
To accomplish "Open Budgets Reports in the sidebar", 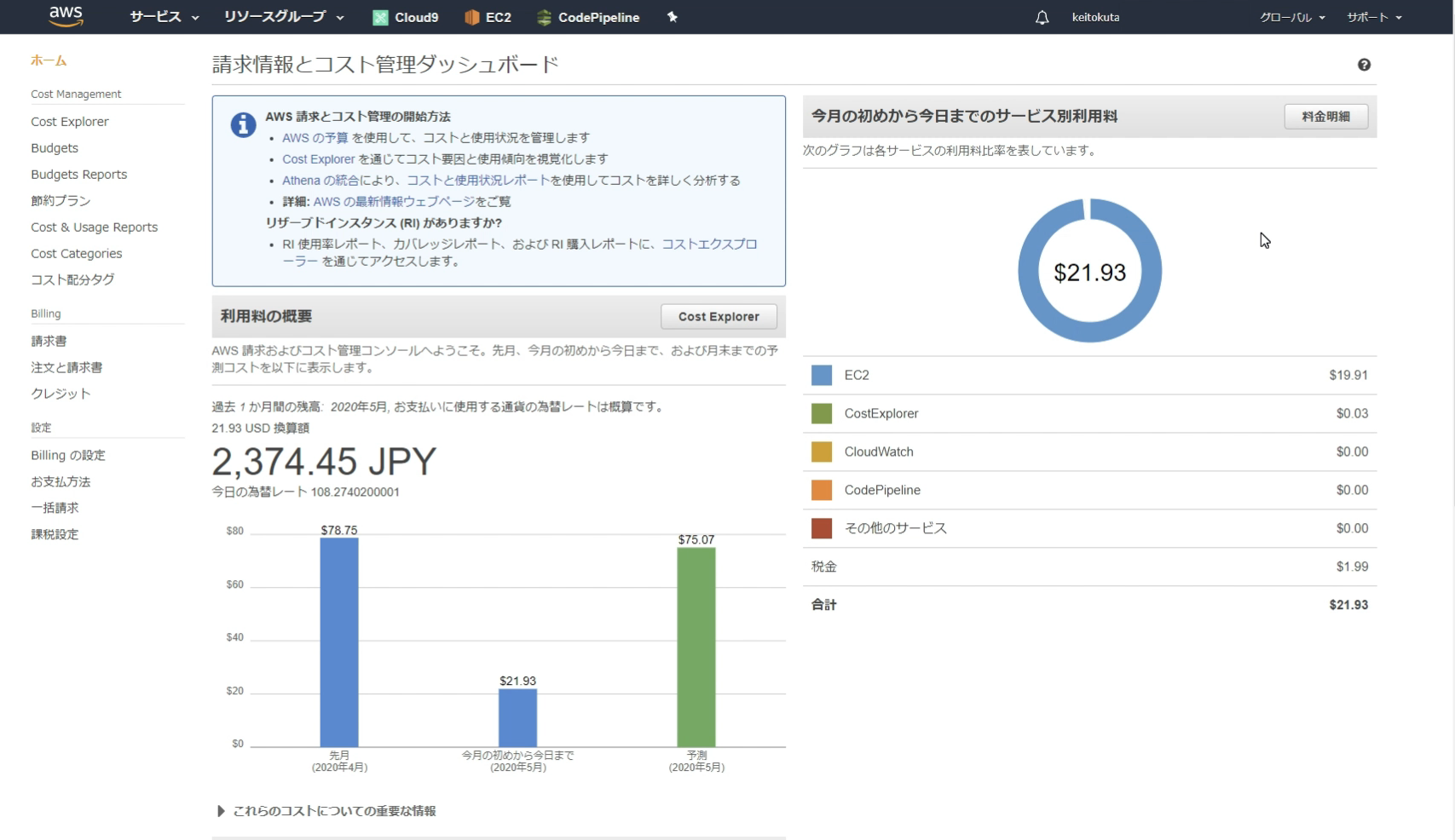I will pos(79,175).
